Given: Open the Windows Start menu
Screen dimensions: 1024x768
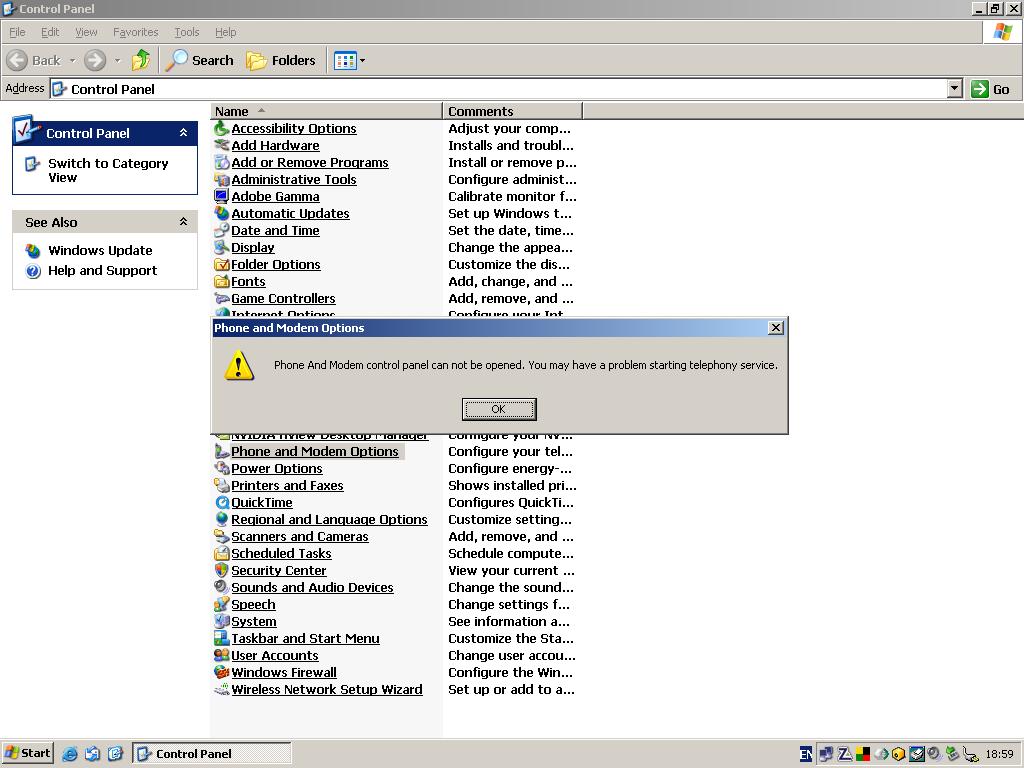Looking at the screenshot, I should [27, 753].
